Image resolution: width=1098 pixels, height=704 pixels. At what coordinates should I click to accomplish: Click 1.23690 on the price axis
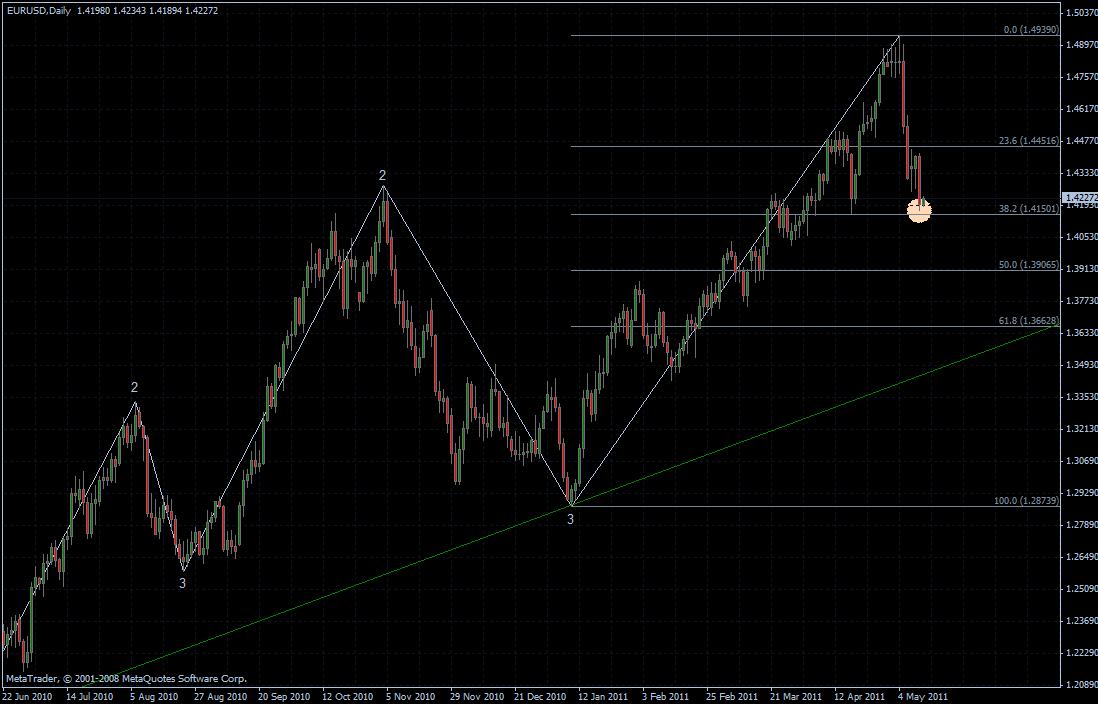coord(1082,621)
